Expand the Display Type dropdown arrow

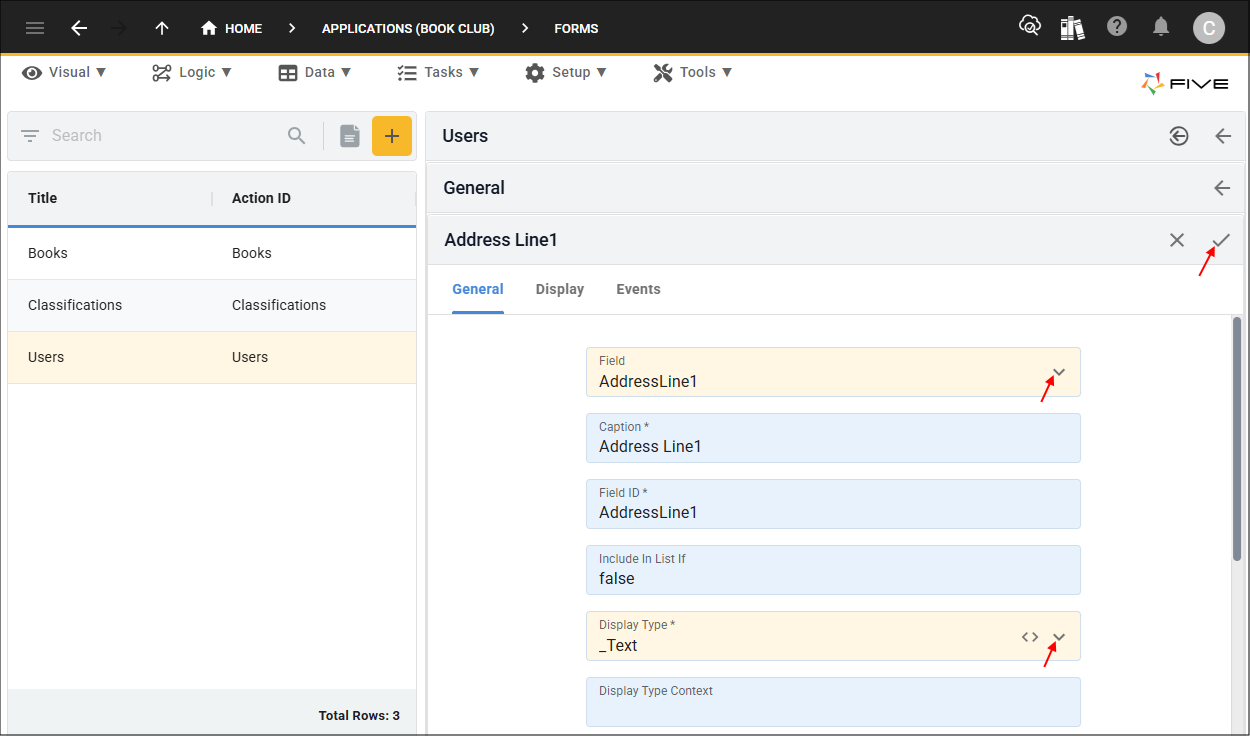pyautogui.click(x=1059, y=638)
